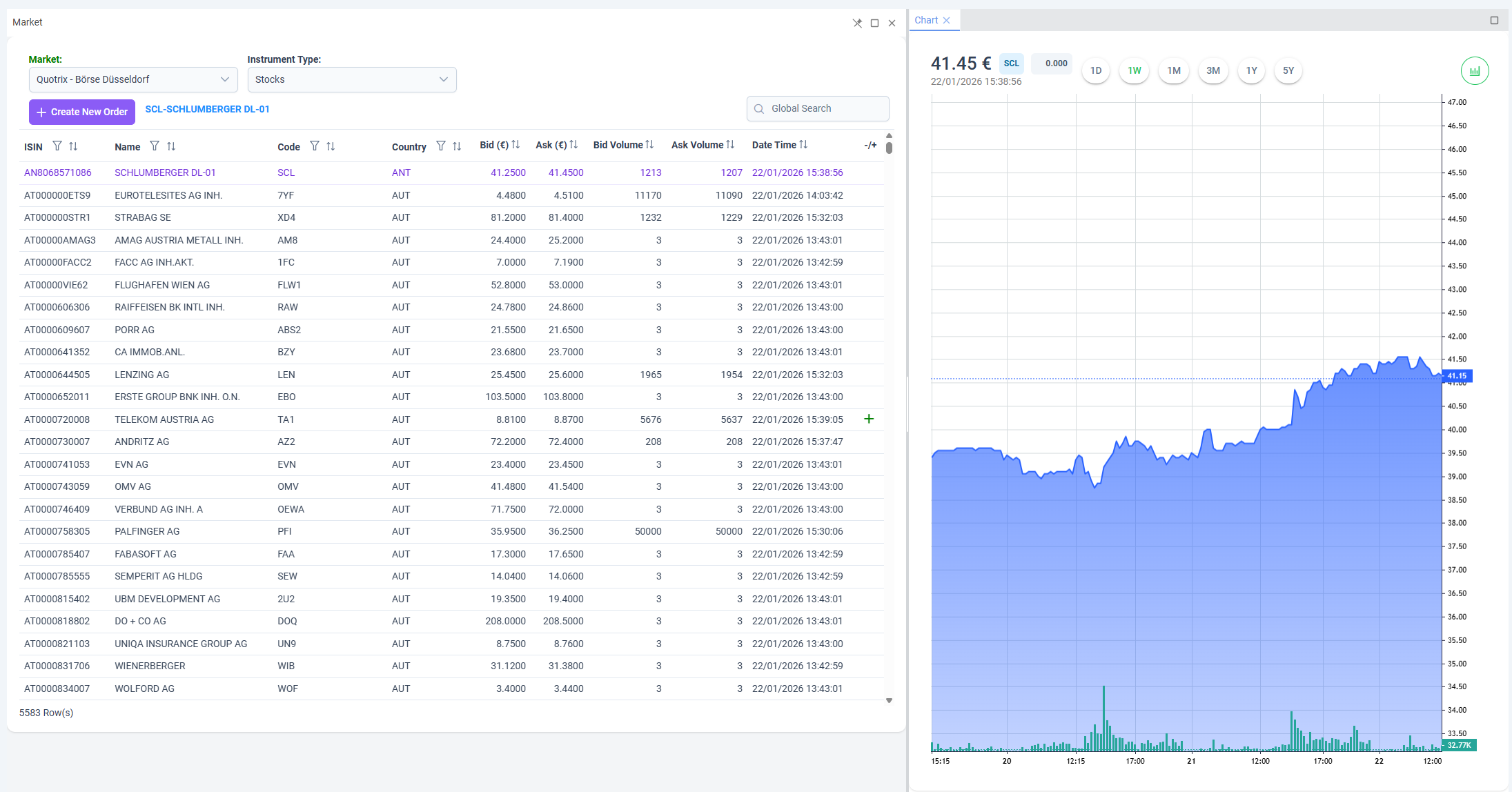Toggle the green chart type icon
The height and width of the screenshot is (792, 1512).
(1475, 71)
